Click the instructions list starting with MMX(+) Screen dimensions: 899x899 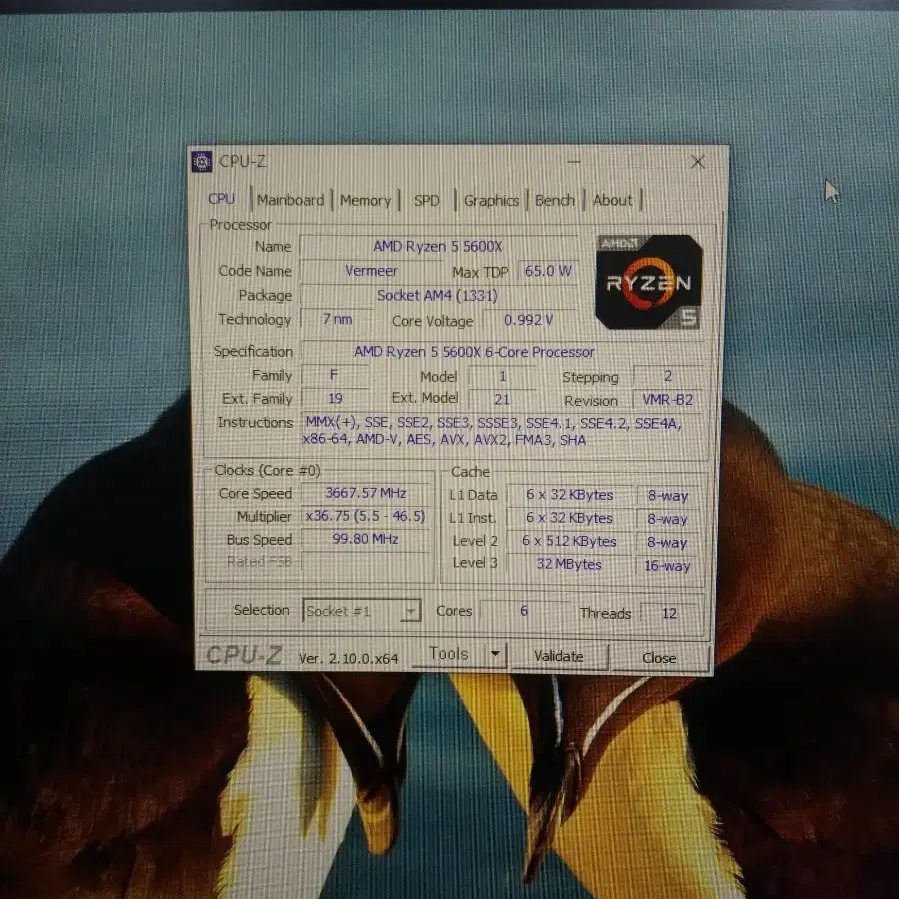coord(493,431)
